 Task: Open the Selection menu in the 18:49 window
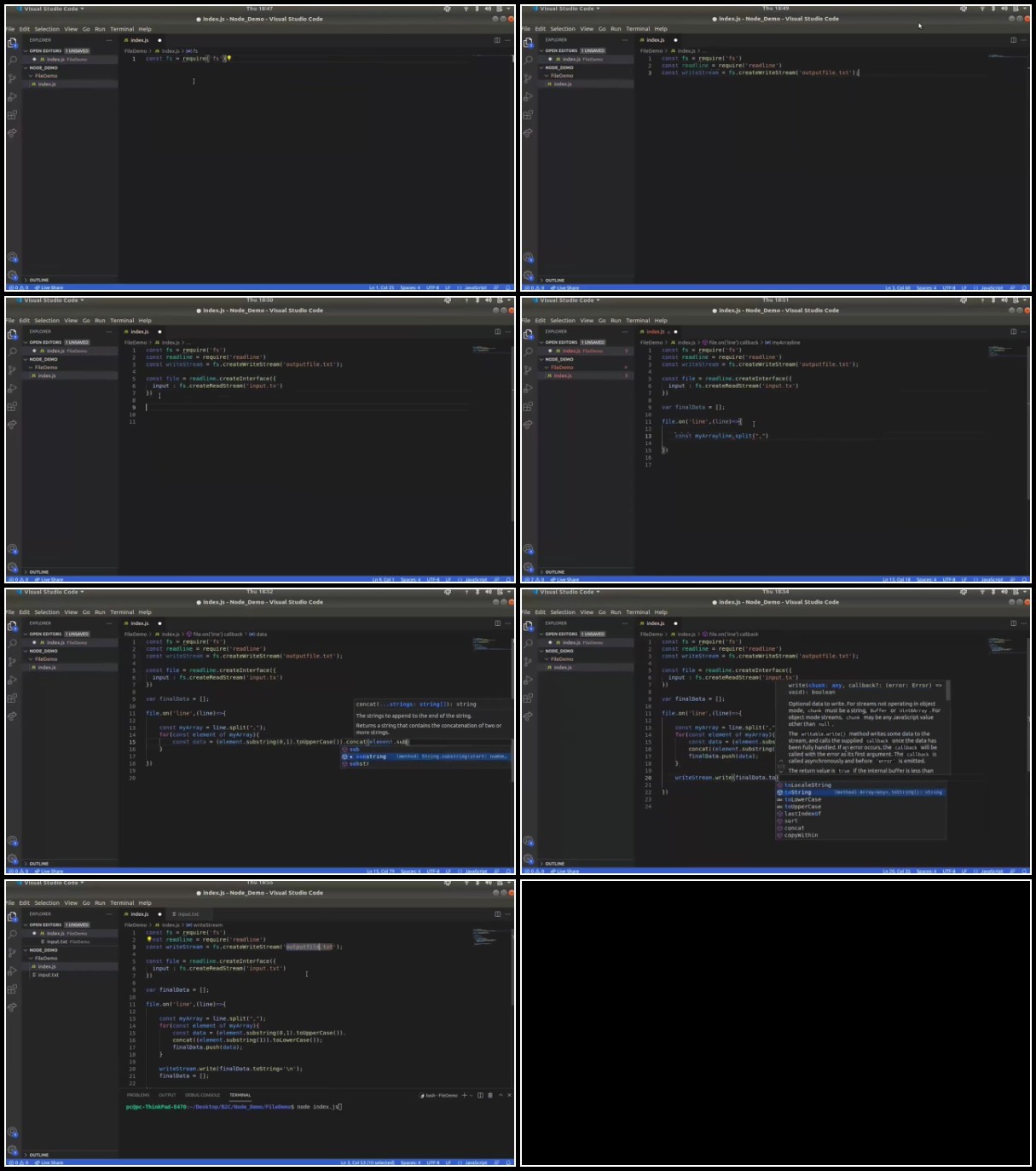(563, 29)
